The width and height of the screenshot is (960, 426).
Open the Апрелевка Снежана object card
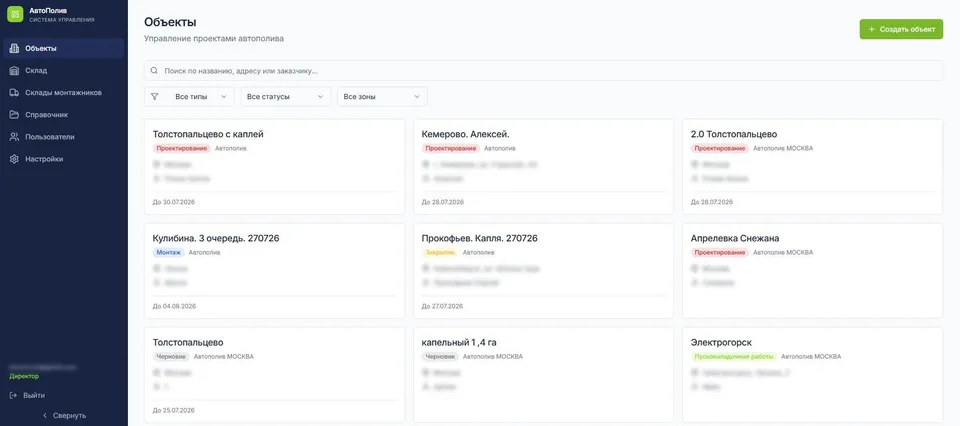click(x=812, y=271)
